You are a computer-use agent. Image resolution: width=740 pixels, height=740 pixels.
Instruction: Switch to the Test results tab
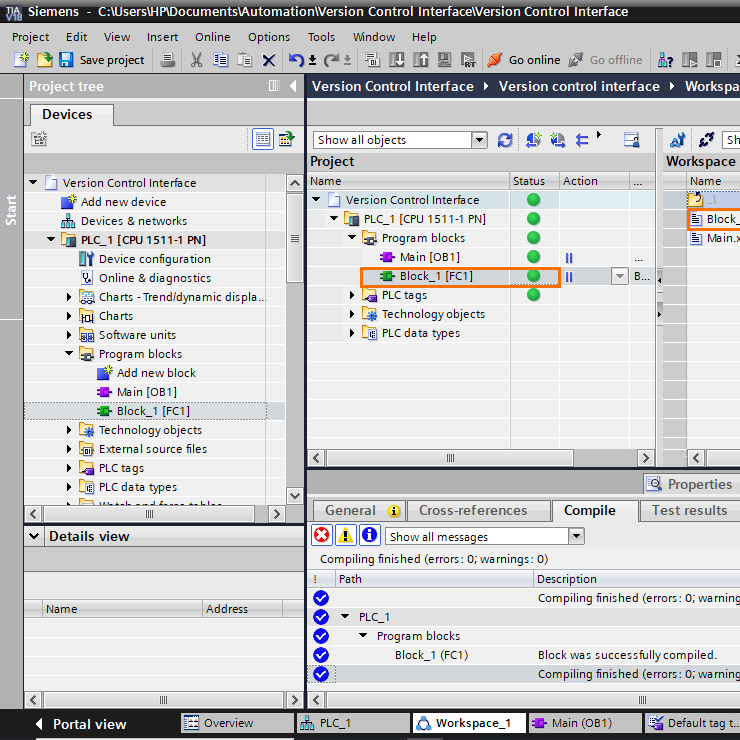click(689, 511)
